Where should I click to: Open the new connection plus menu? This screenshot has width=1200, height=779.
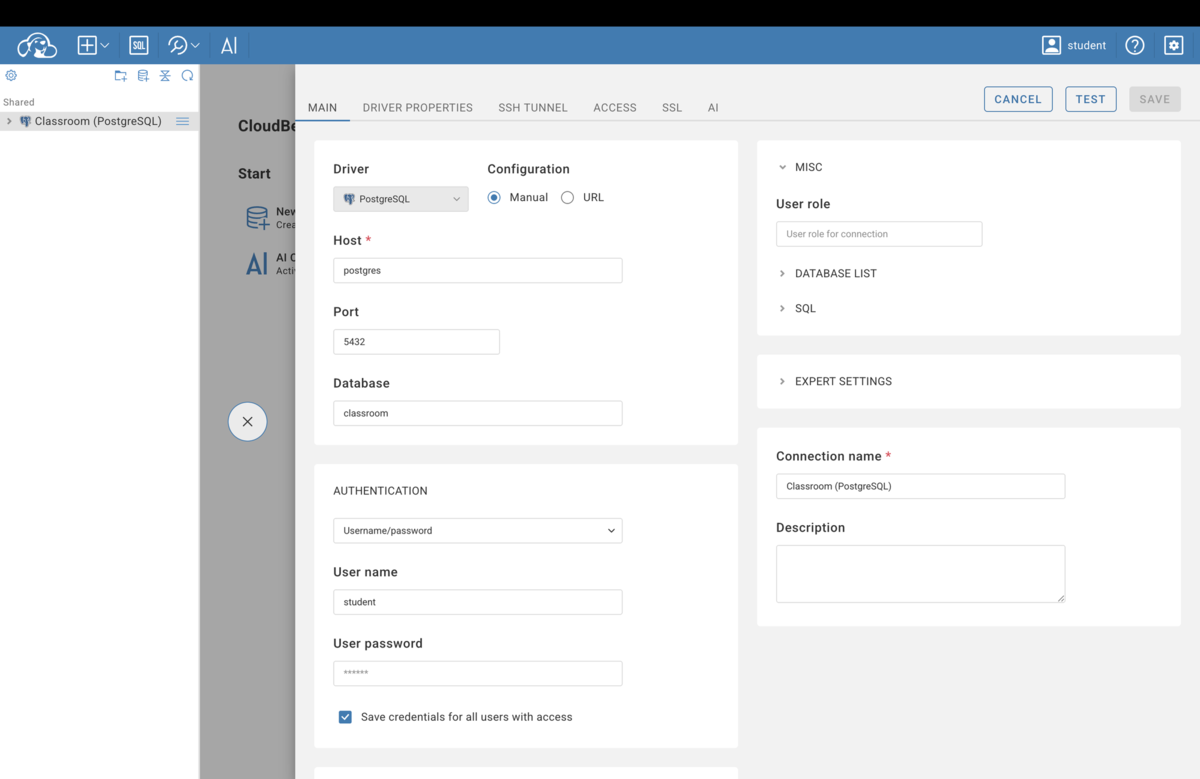[x=93, y=45]
